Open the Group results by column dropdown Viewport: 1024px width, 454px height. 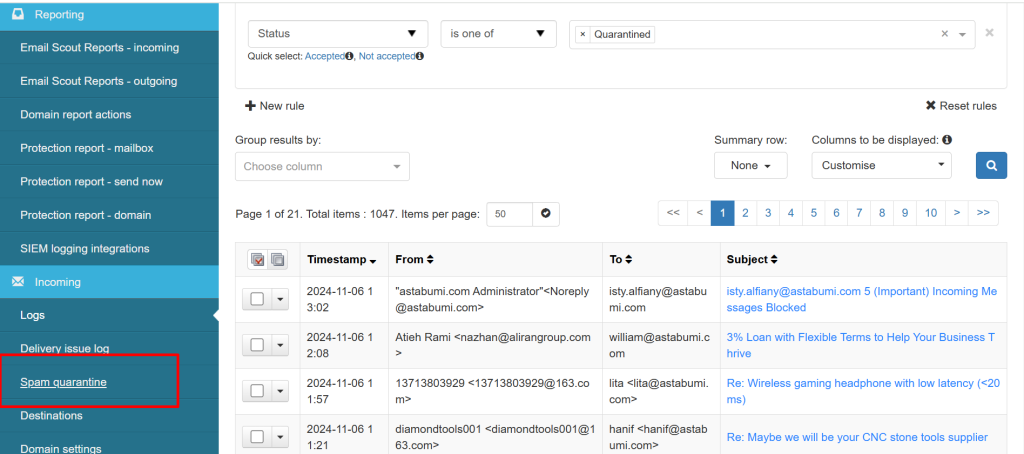[x=322, y=166]
